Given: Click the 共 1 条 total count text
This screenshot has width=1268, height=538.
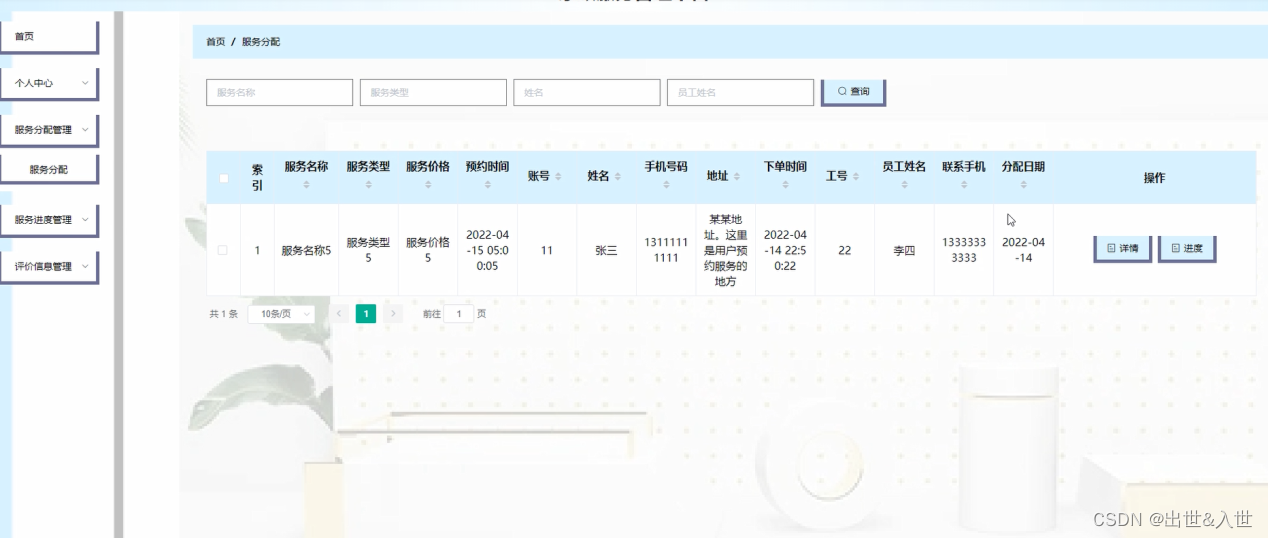Looking at the screenshot, I should pyautogui.click(x=223, y=314).
